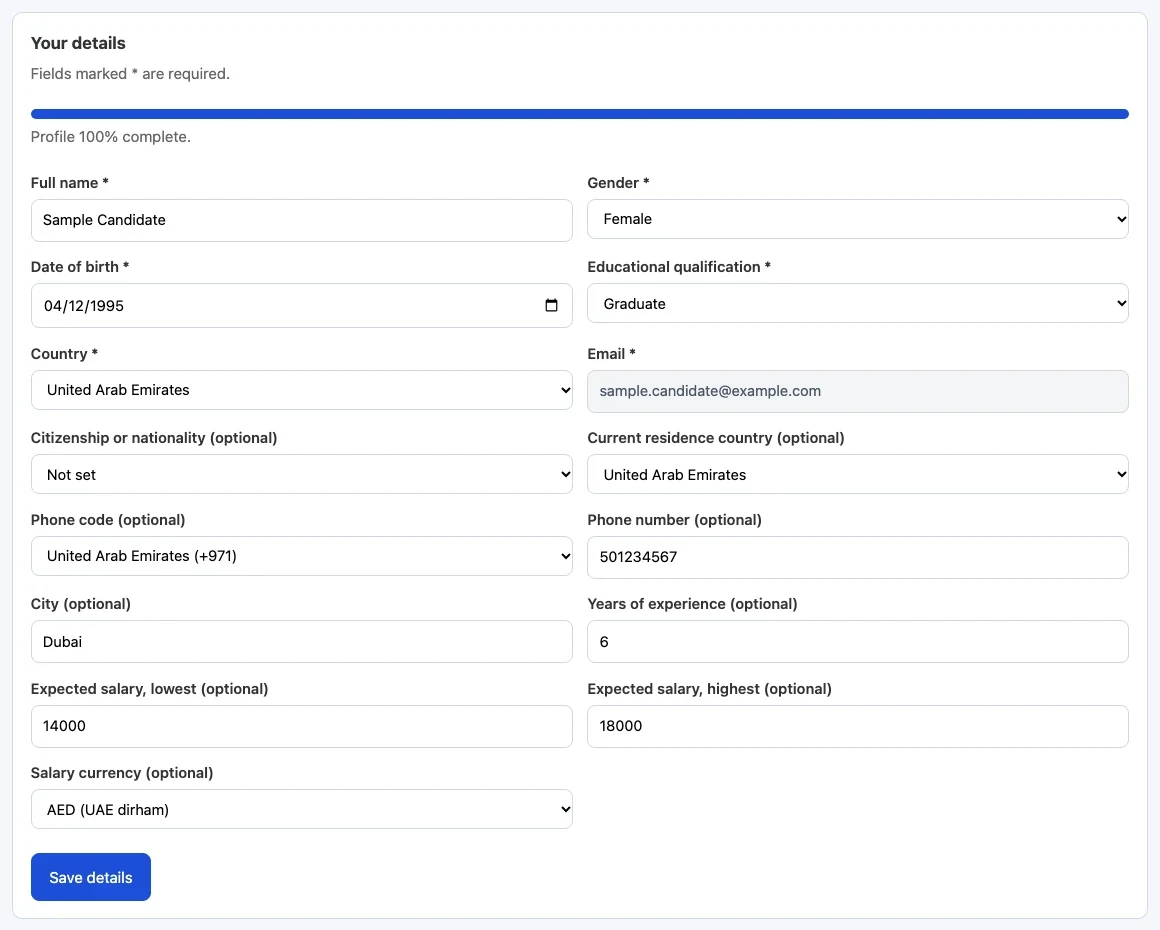Click the 'Your details' heading
Image resolution: width=1160 pixels, height=930 pixels.
tap(78, 43)
